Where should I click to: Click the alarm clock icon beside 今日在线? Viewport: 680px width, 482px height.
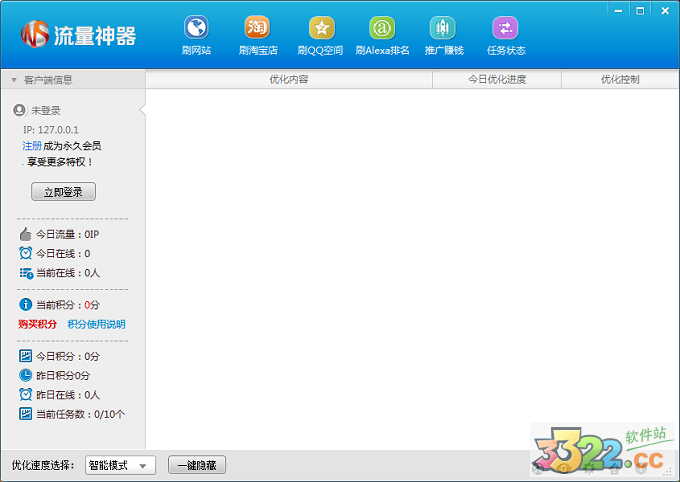point(26,253)
